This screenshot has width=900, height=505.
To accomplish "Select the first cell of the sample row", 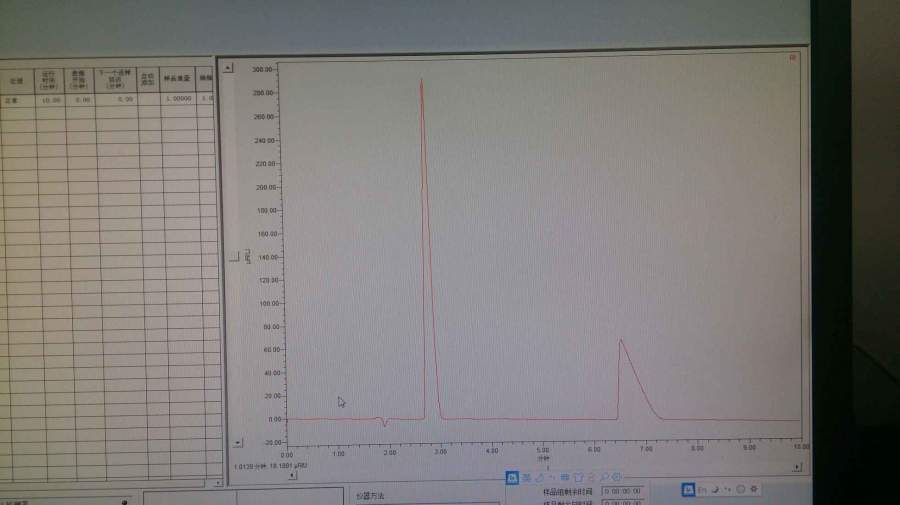I will pyautogui.click(x=17, y=100).
